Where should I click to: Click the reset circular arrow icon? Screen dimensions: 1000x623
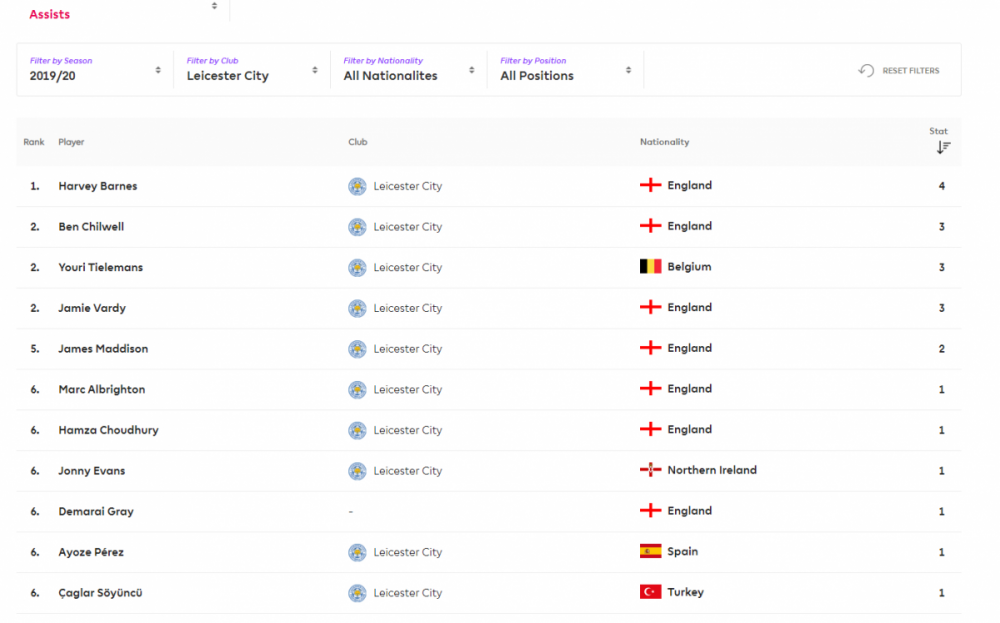click(866, 70)
